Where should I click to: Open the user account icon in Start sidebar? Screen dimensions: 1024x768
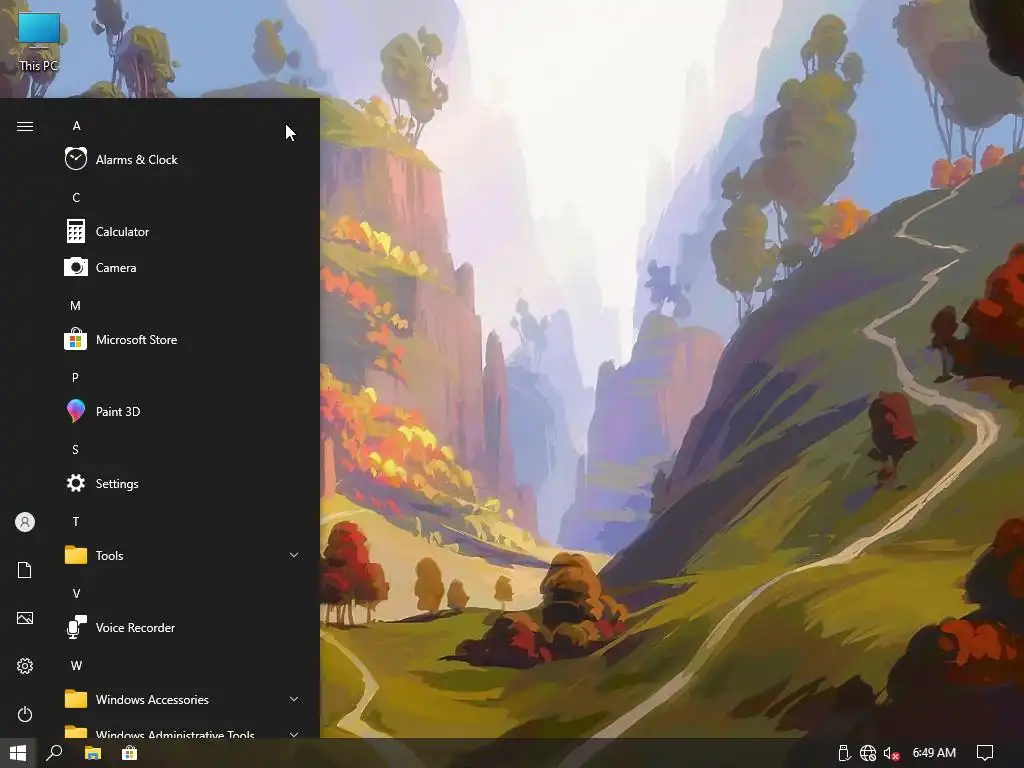click(x=25, y=522)
